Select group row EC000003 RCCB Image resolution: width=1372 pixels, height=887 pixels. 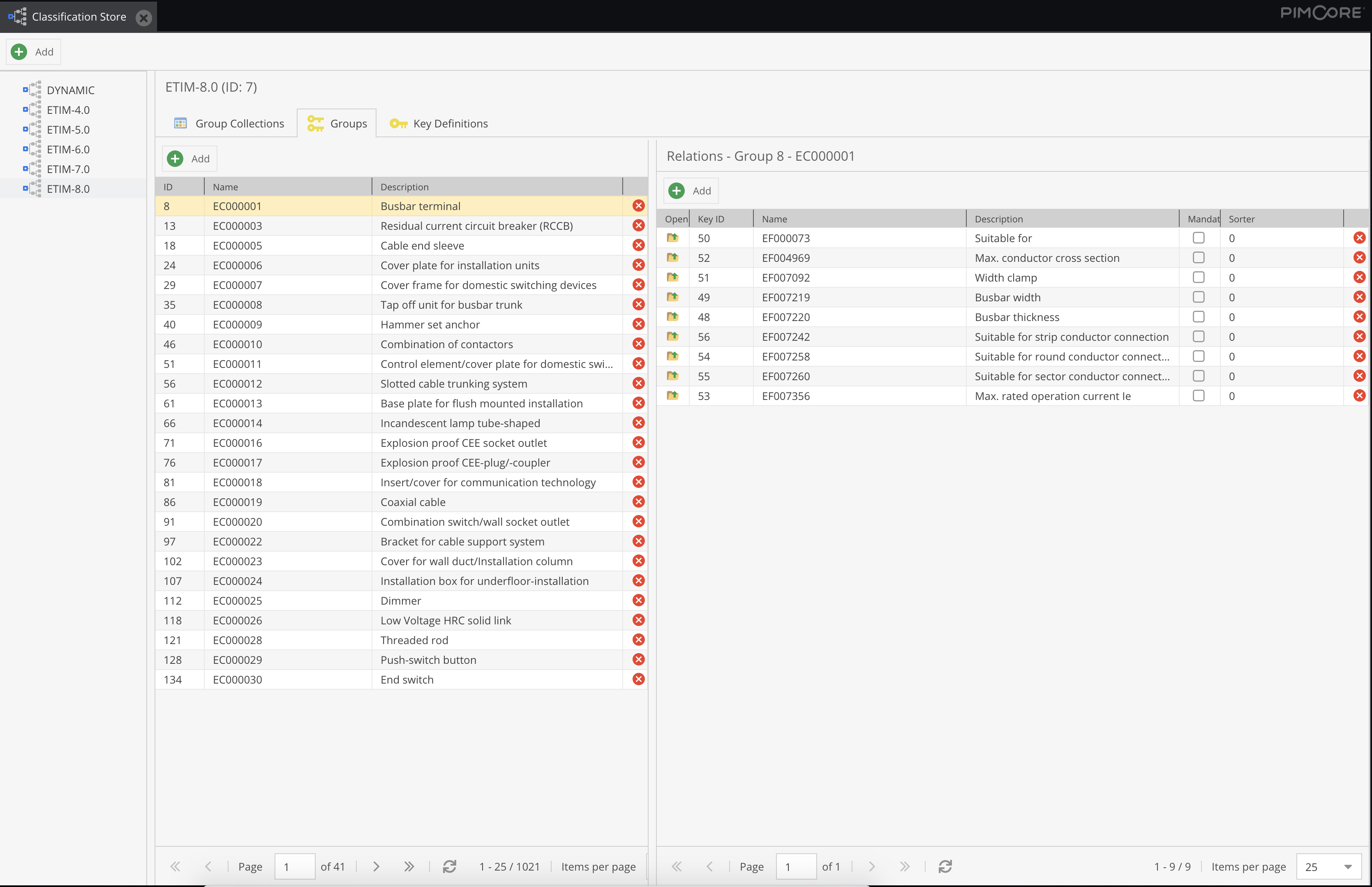402,226
